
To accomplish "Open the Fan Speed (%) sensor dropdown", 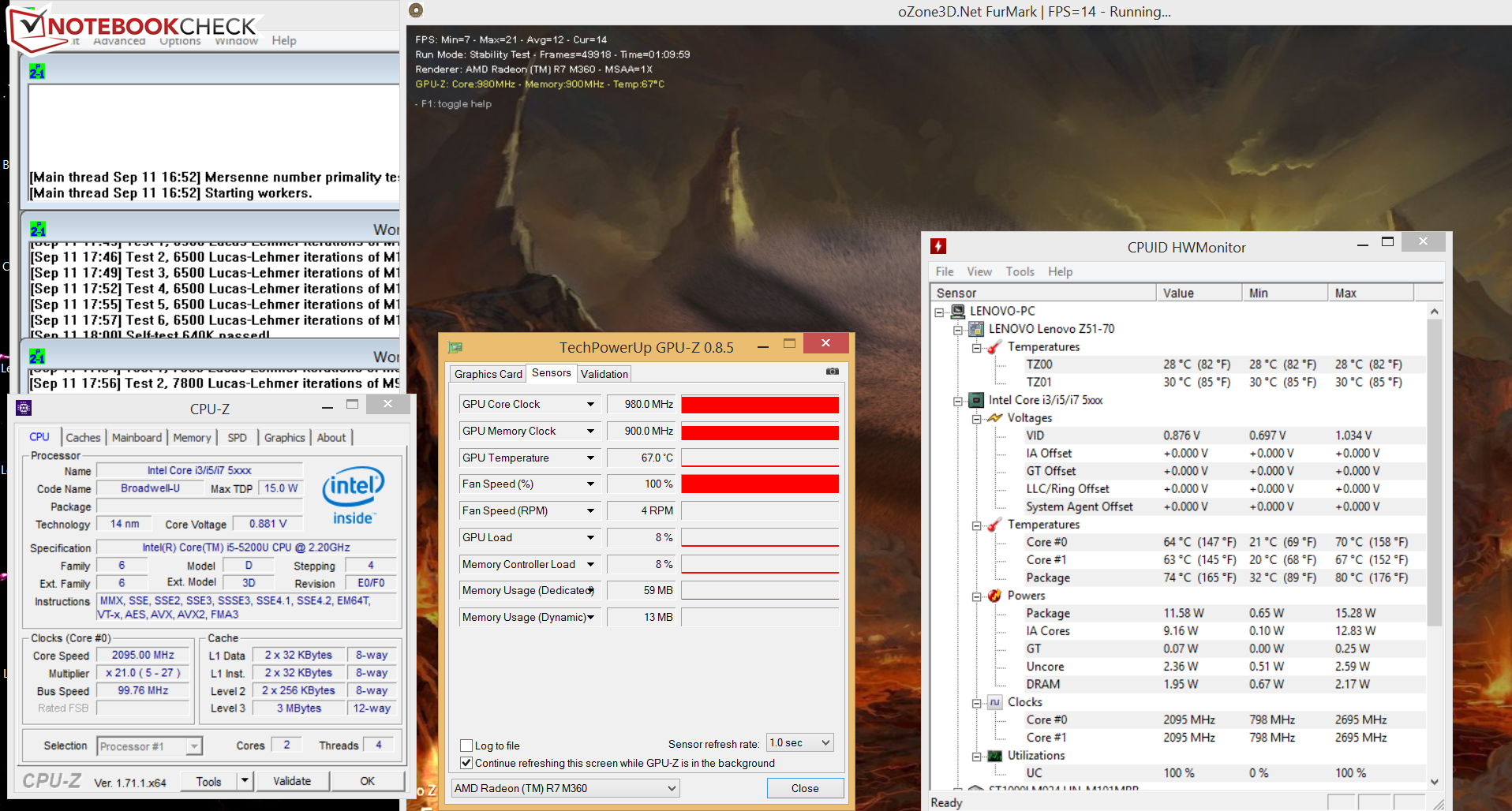I will [x=590, y=484].
